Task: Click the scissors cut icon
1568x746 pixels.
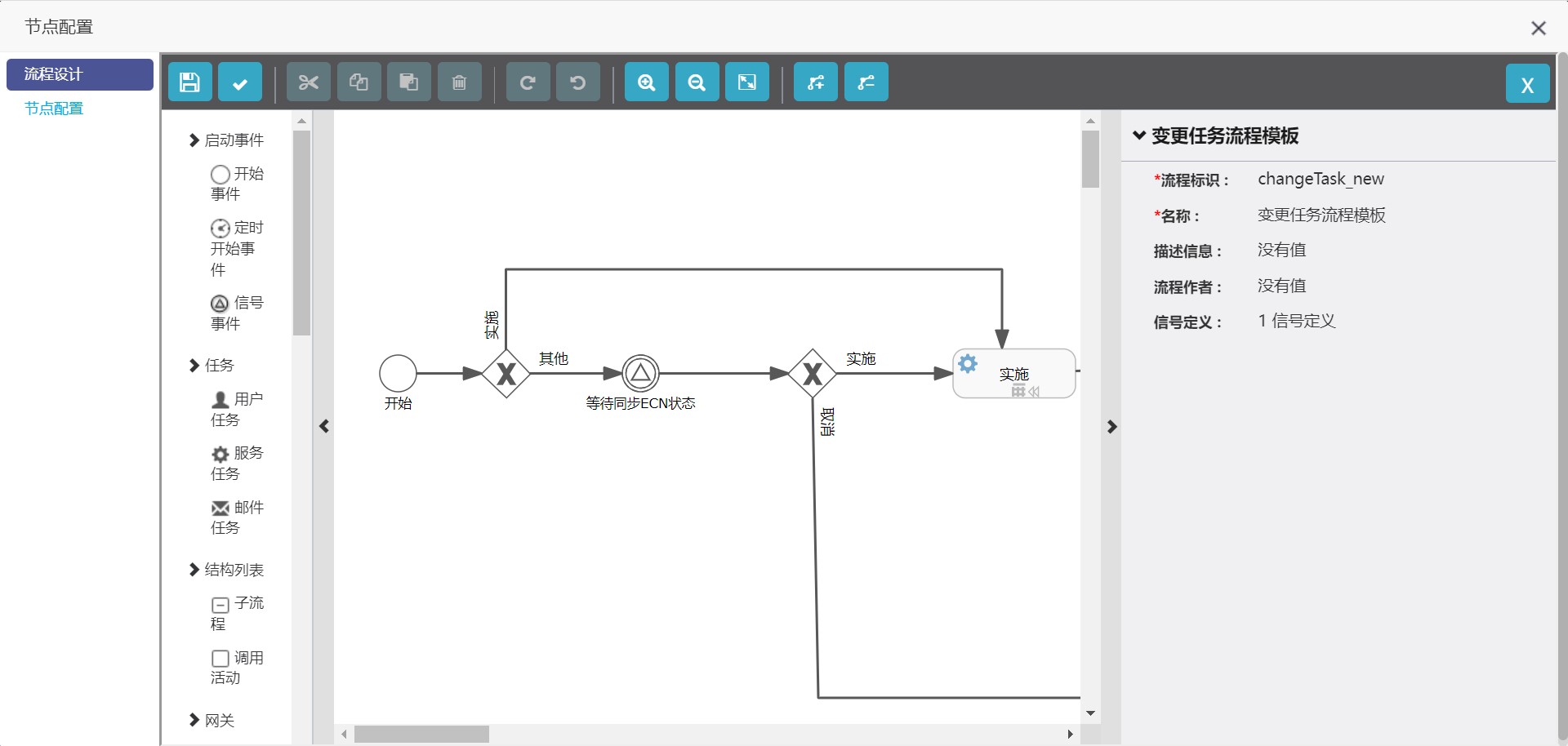Action: 308,82
